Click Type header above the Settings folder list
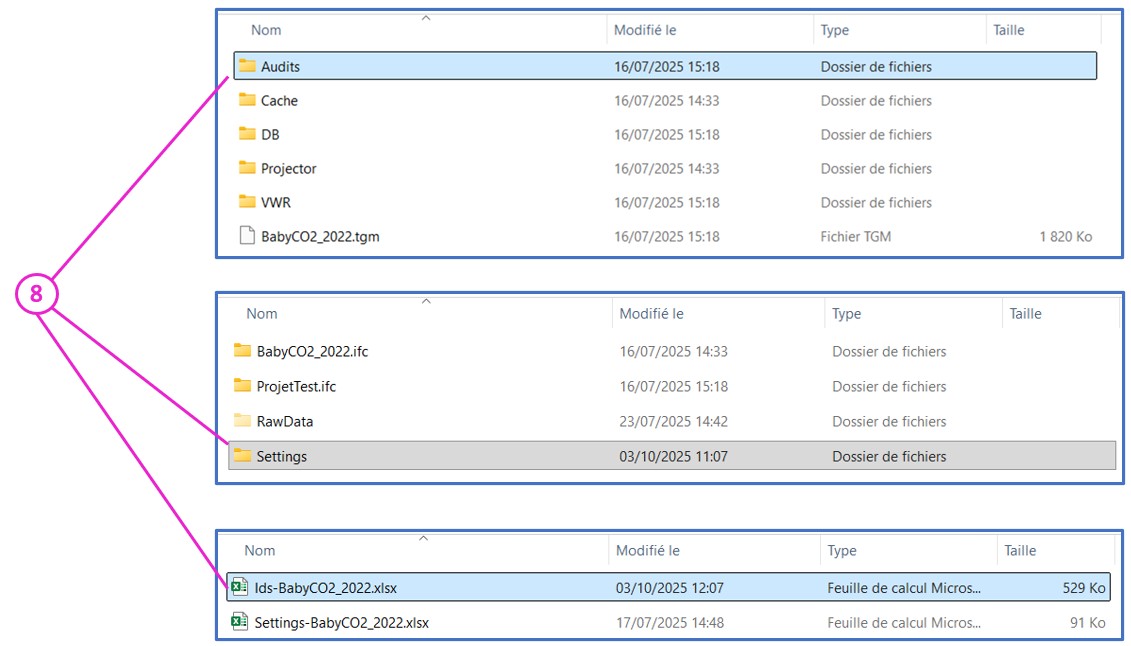 [x=846, y=313]
